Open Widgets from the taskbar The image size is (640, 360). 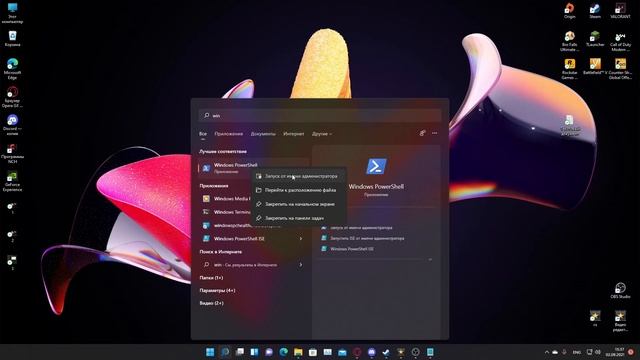click(254, 352)
